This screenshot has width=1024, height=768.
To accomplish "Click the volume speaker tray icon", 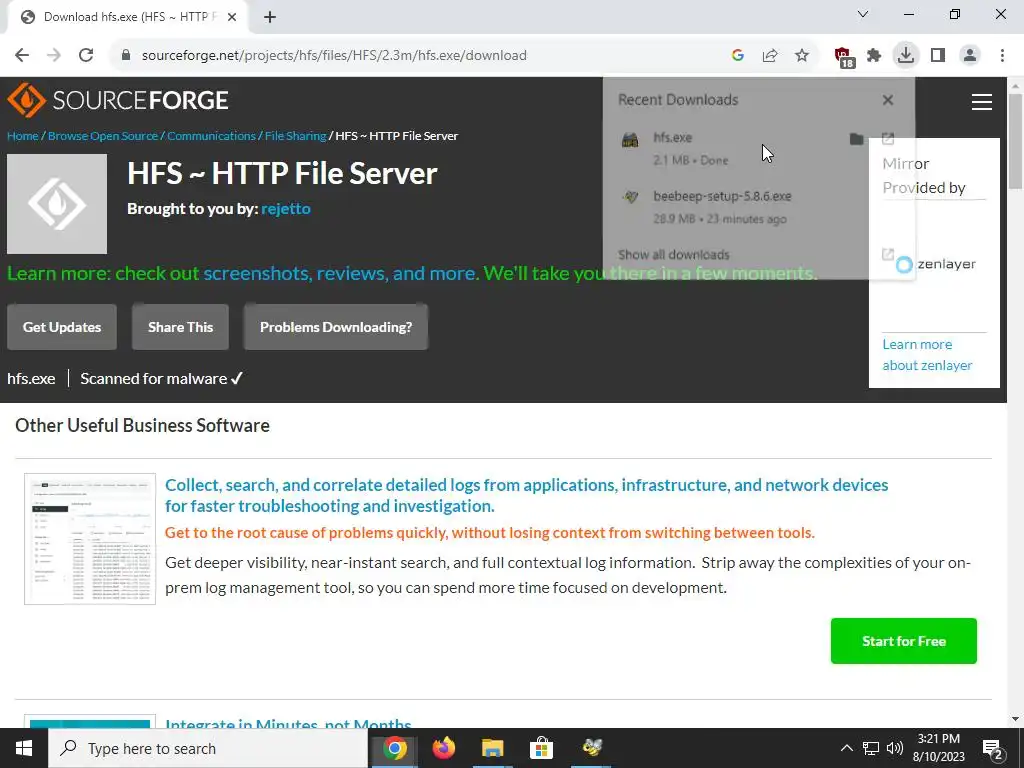I will [895, 748].
